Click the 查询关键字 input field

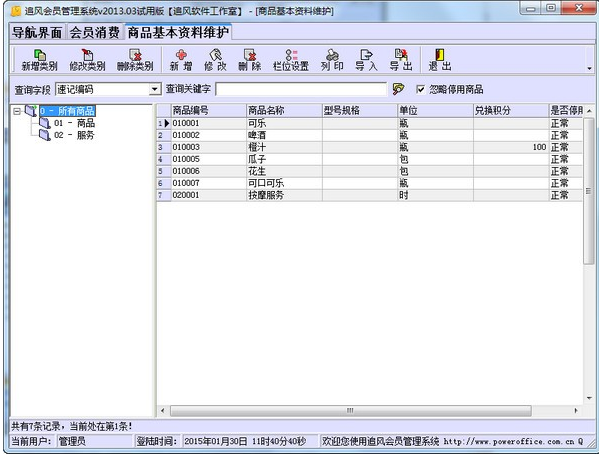(301, 89)
